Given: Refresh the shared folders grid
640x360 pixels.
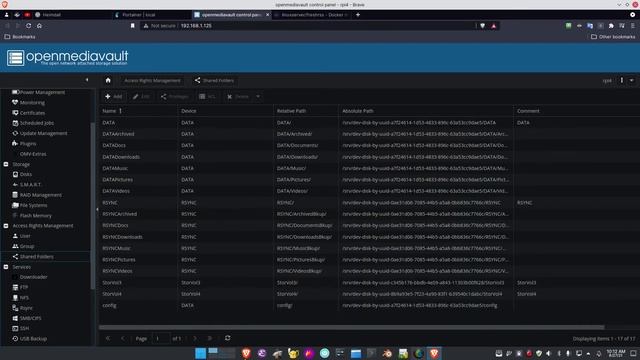Looking at the screenshot, I should click(x=227, y=338).
